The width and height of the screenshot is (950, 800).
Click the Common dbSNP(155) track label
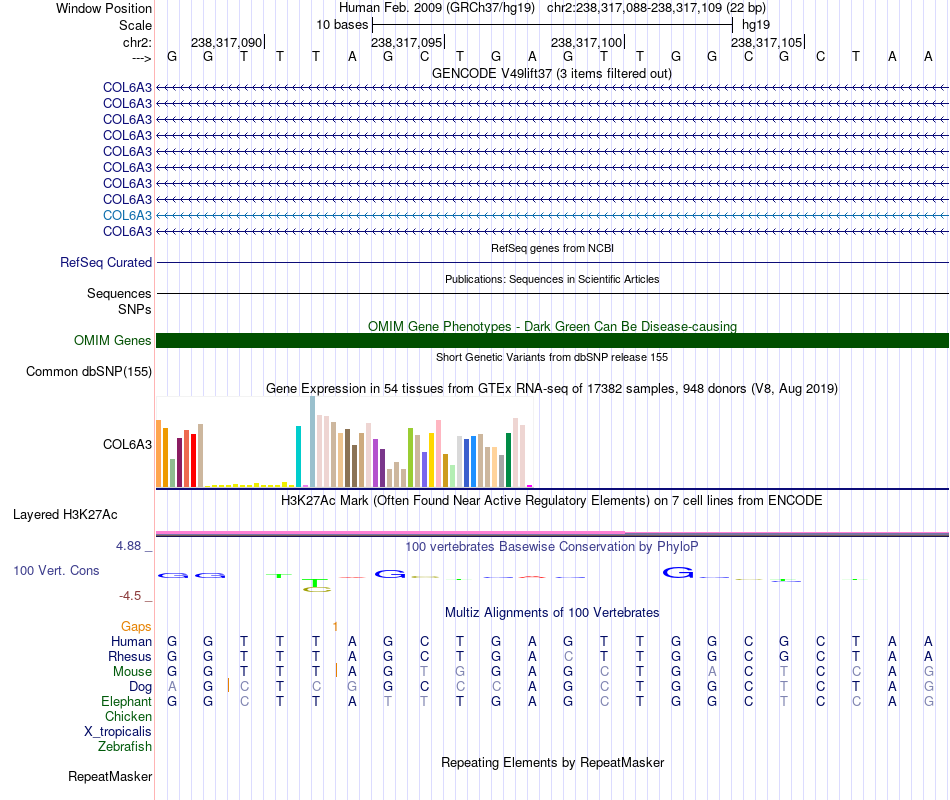coord(89,372)
